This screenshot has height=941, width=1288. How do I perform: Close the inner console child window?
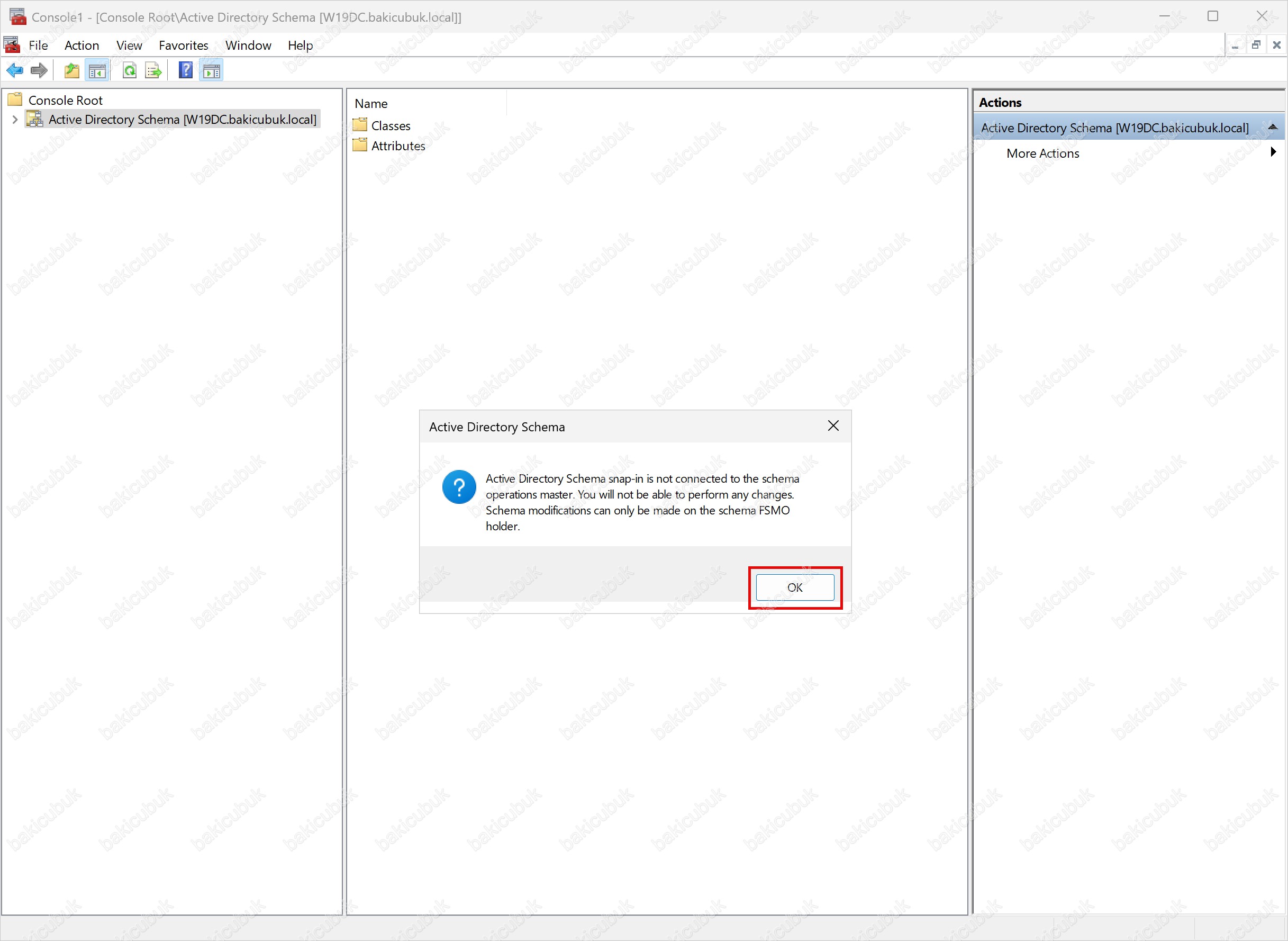[x=1276, y=45]
